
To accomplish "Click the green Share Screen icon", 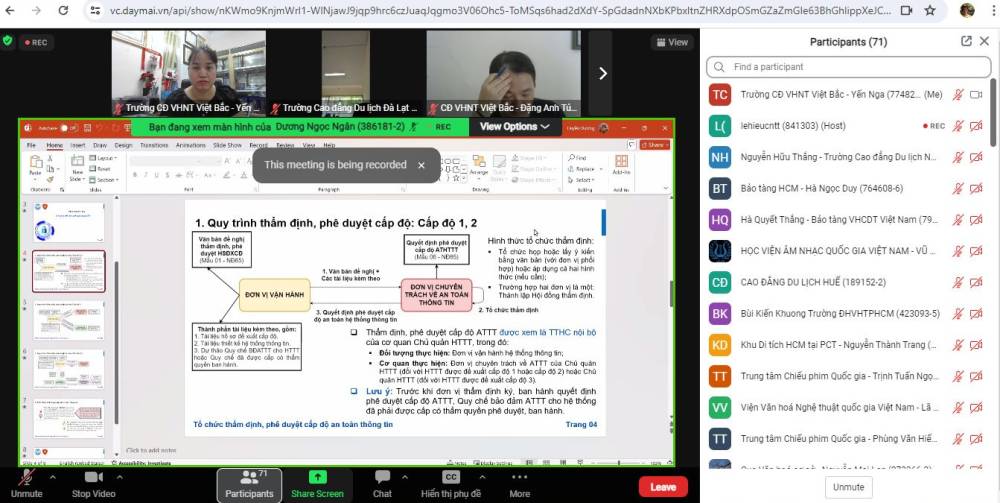I will (317, 477).
